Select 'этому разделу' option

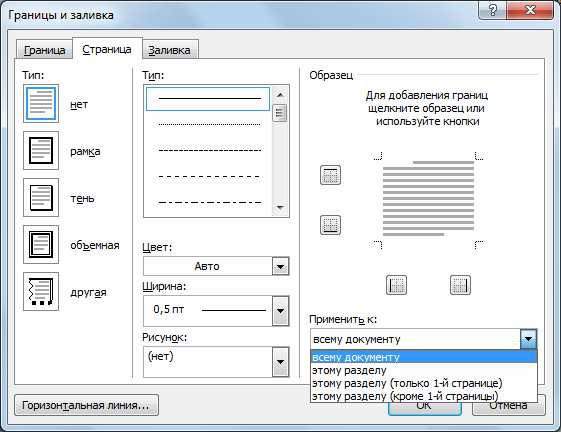coord(424,370)
